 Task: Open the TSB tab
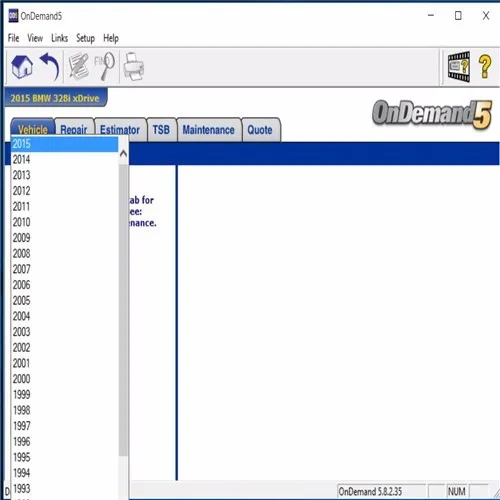tap(161, 130)
